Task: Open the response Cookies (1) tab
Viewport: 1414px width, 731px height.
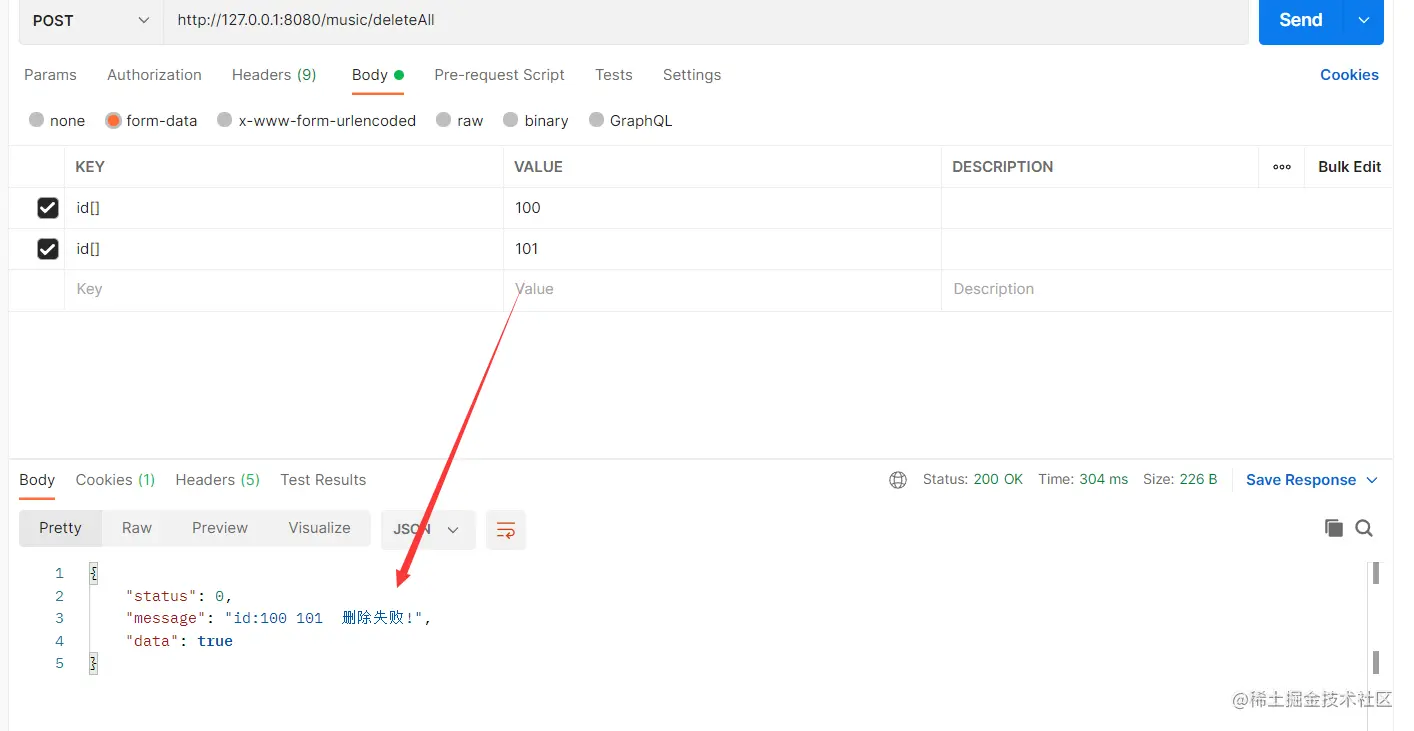Action: (115, 480)
